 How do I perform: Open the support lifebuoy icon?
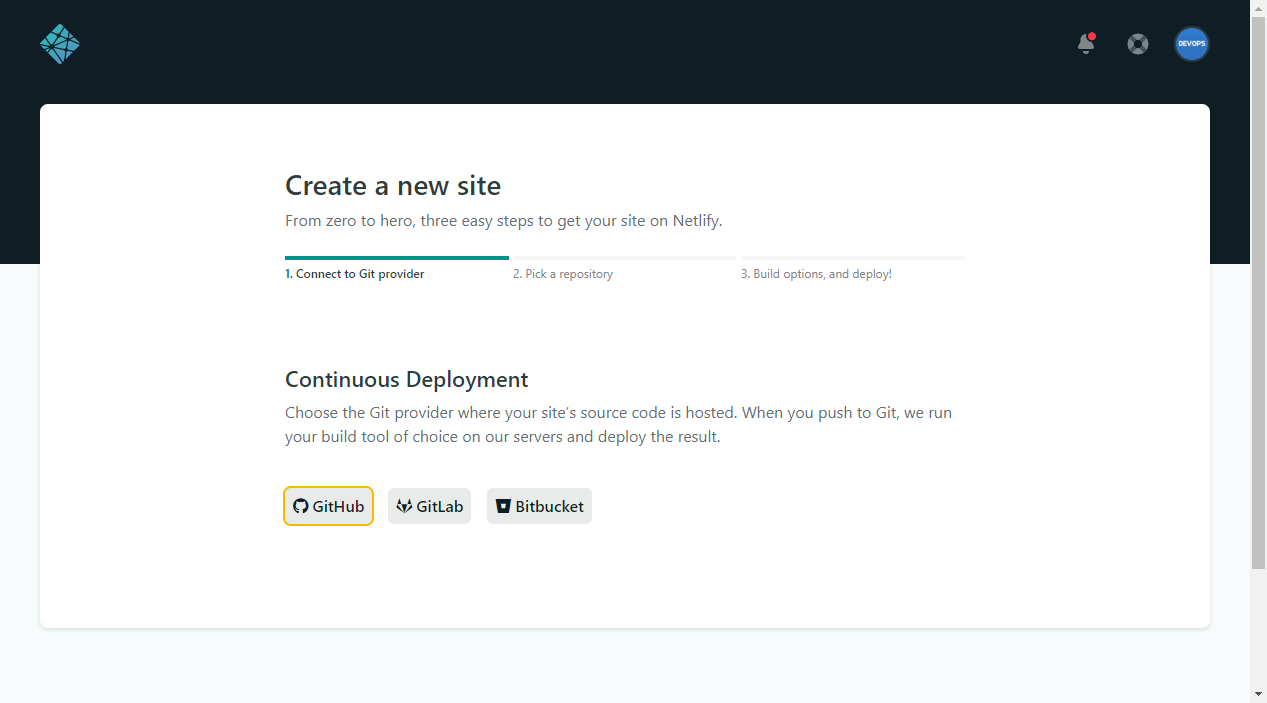(1138, 44)
